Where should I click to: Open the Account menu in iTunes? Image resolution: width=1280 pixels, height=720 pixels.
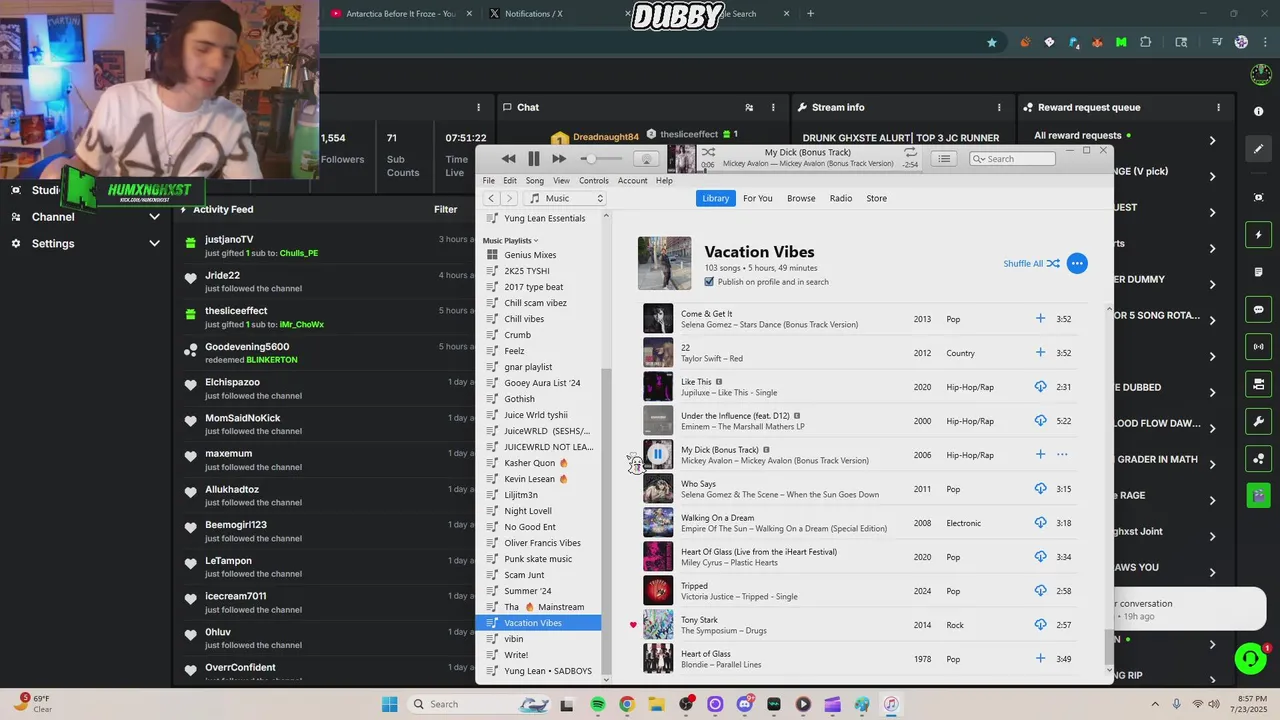[x=632, y=181]
